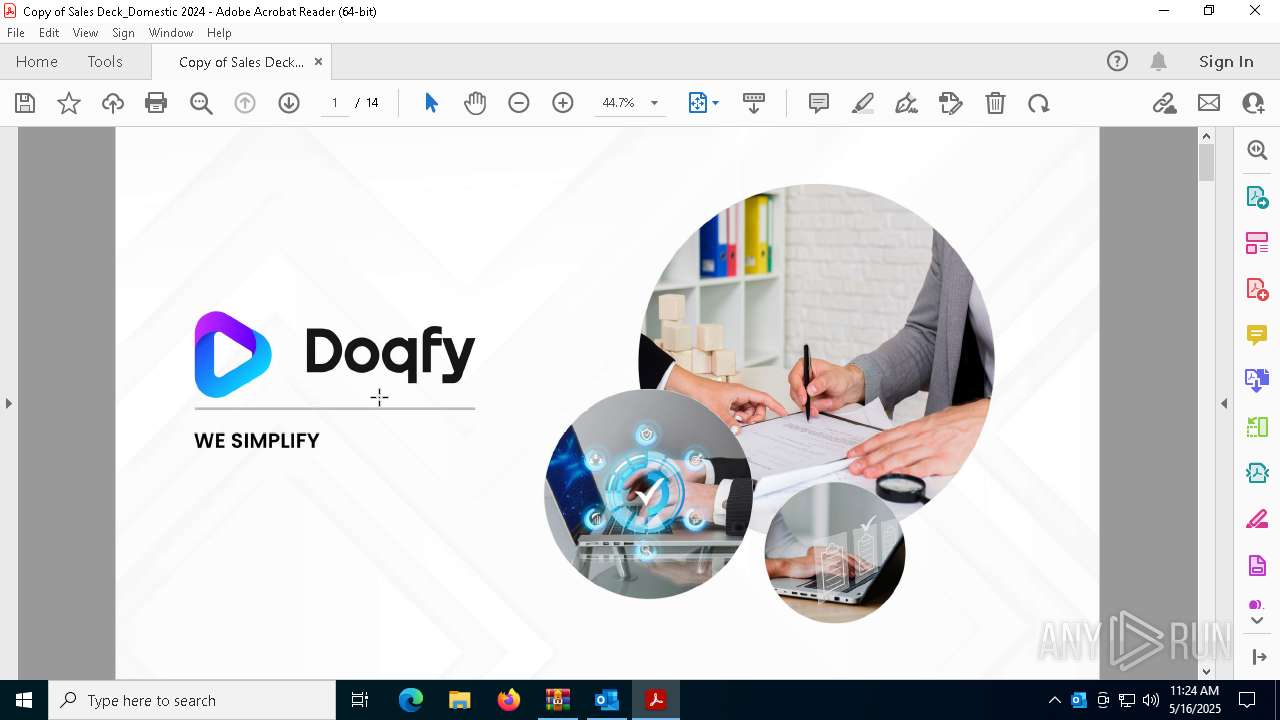Open the Fill and Sign tool
This screenshot has height=720, width=1280.
coord(951,103)
